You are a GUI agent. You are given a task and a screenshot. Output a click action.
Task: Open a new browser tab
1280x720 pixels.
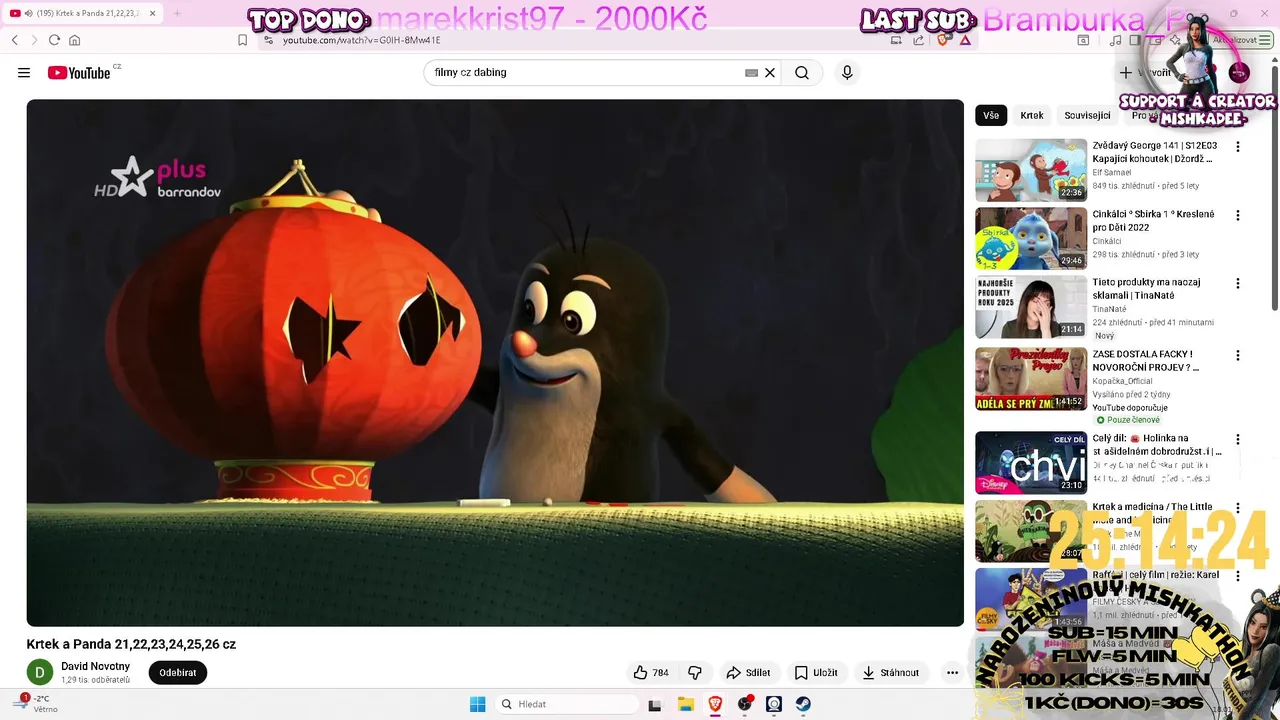pyautogui.click(x=177, y=13)
